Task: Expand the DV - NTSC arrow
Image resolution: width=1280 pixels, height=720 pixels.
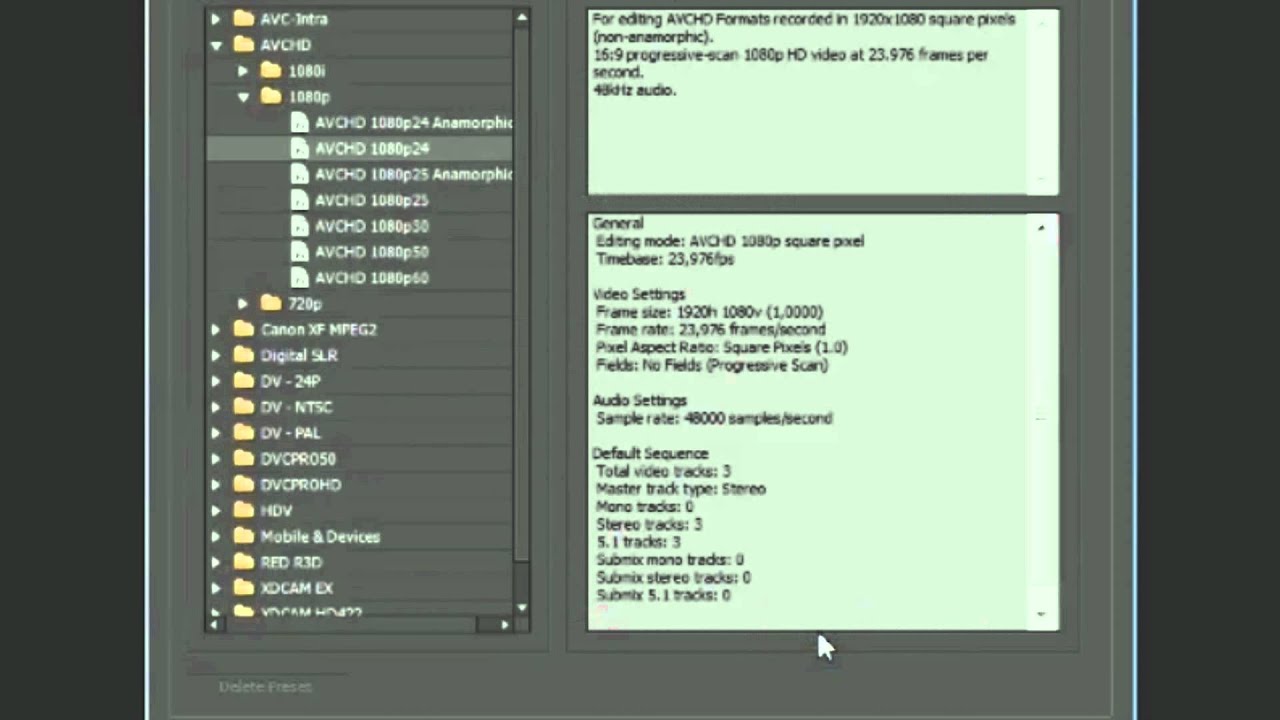Action: pyautogui.click(x=216, y=407)
